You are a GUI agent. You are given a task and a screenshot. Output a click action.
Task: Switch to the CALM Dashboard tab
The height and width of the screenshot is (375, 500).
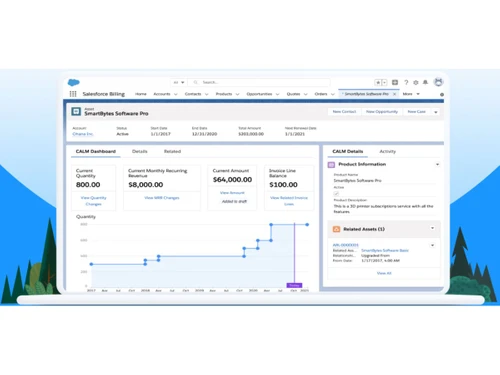tap(96, 151)
